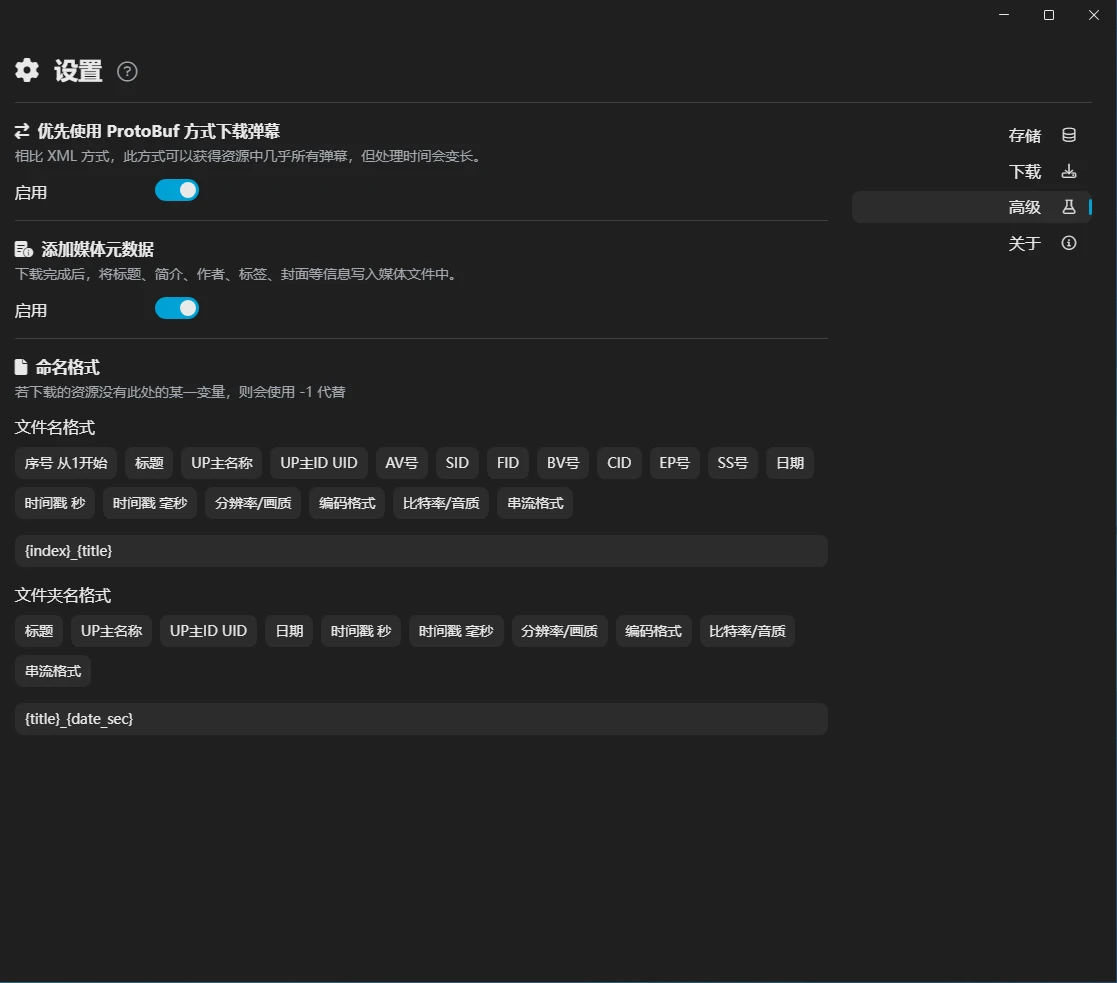
Task: Insert 编码格式 variable in filename format row
Action: (x=347, y=503)
